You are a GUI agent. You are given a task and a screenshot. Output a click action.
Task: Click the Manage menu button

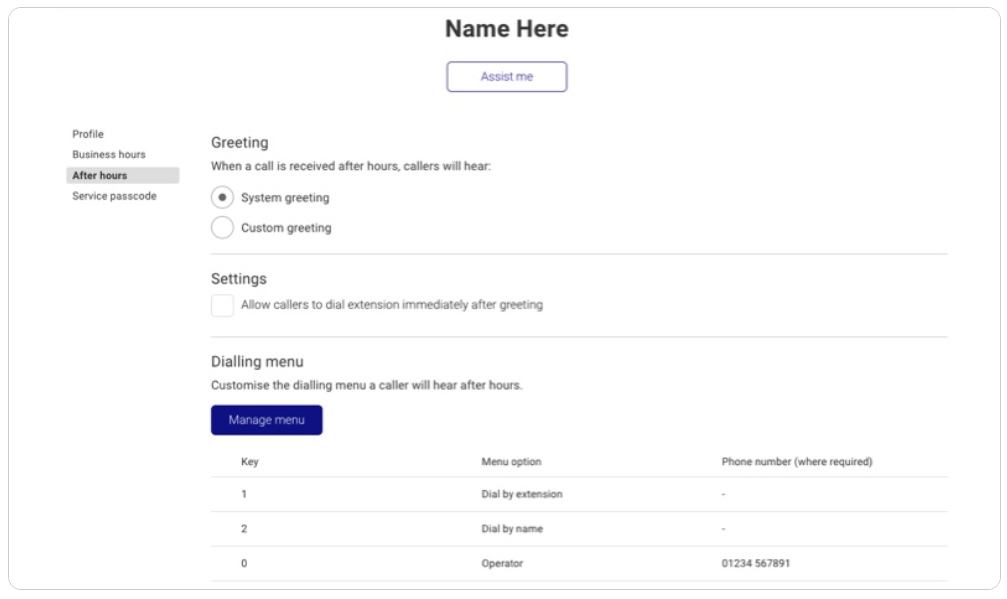(267, 420)
